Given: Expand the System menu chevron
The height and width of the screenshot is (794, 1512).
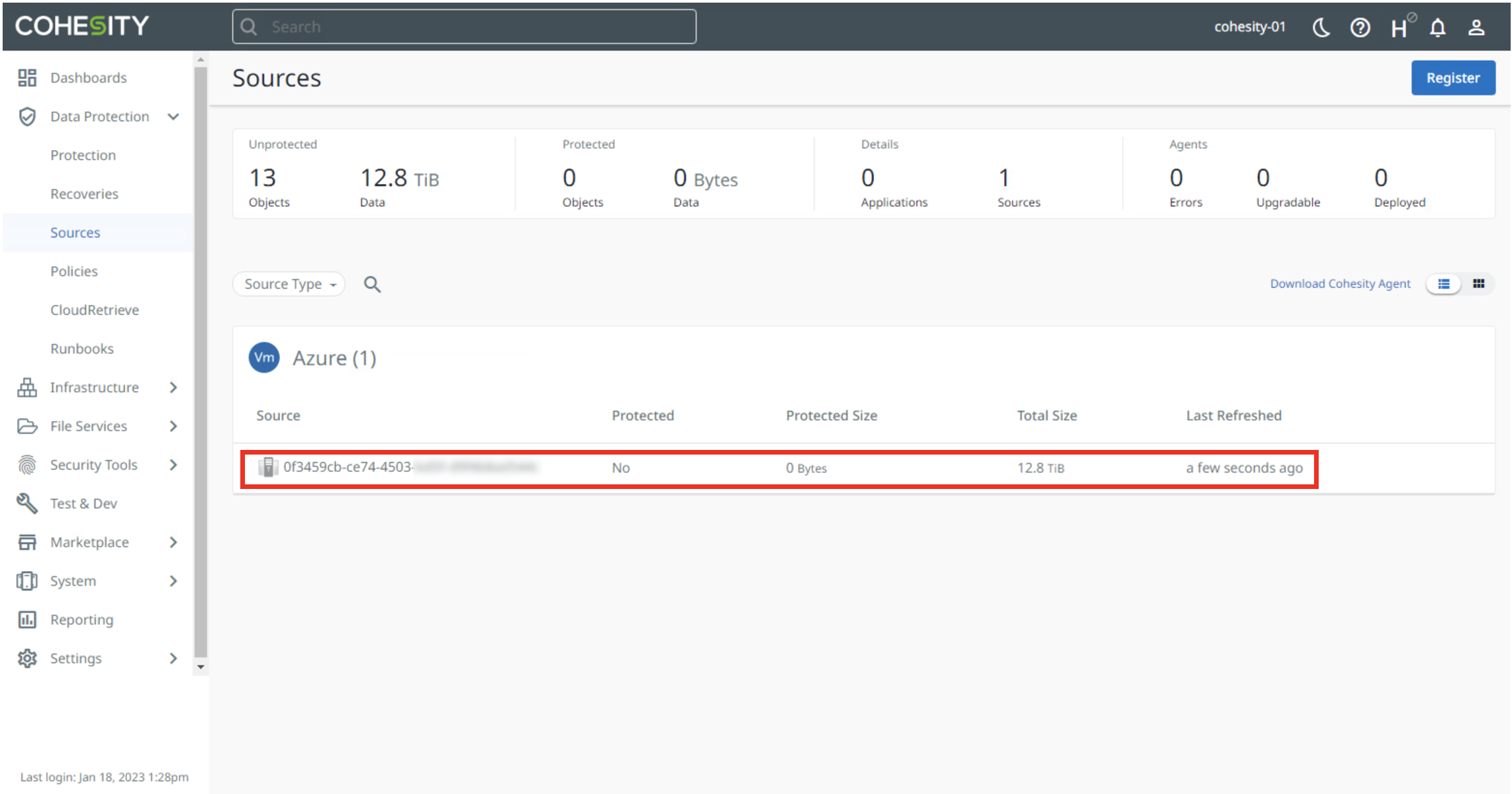Looking at the screenshot, I should point(173,581).
